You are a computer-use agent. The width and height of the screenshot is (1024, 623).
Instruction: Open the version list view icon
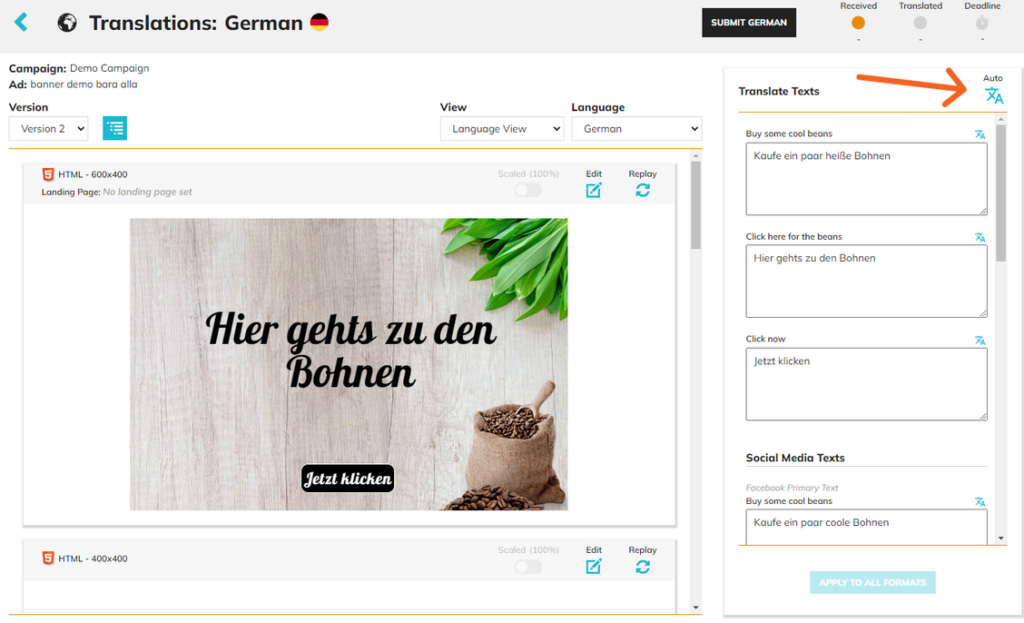click(x=115, y=128)
